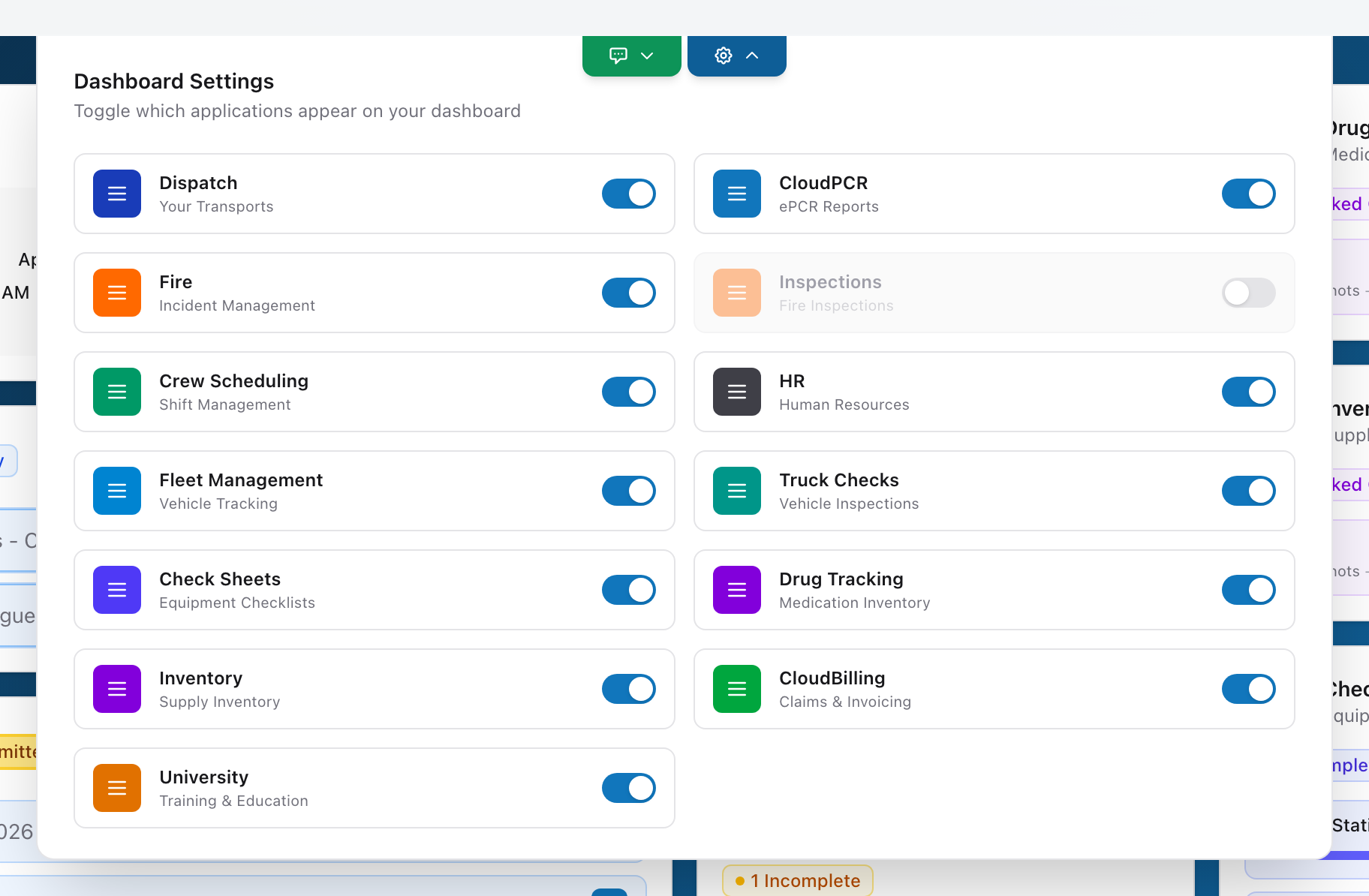
Task: Click the 'Your Transports' subtitle
Action: [x=216, y=206]
